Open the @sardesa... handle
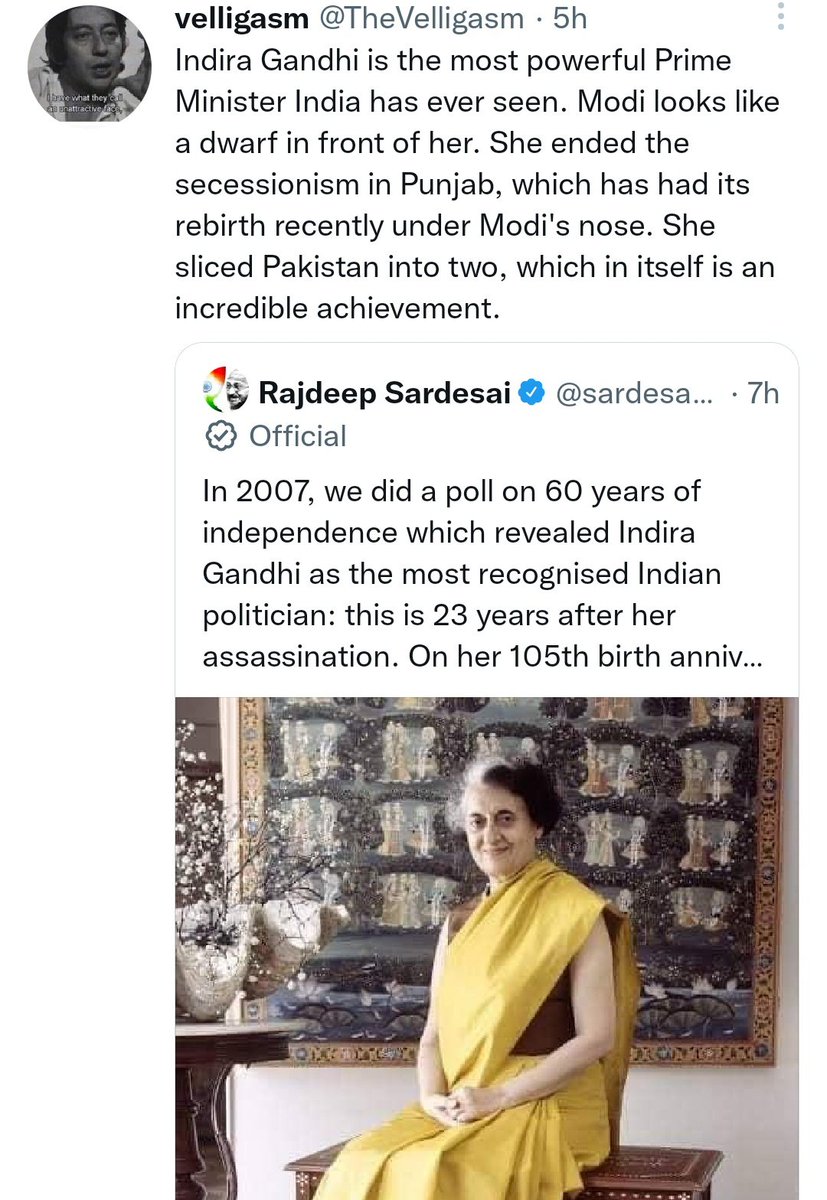The height and width of the screenshot is (1200, 827). [x=632, y=393]
